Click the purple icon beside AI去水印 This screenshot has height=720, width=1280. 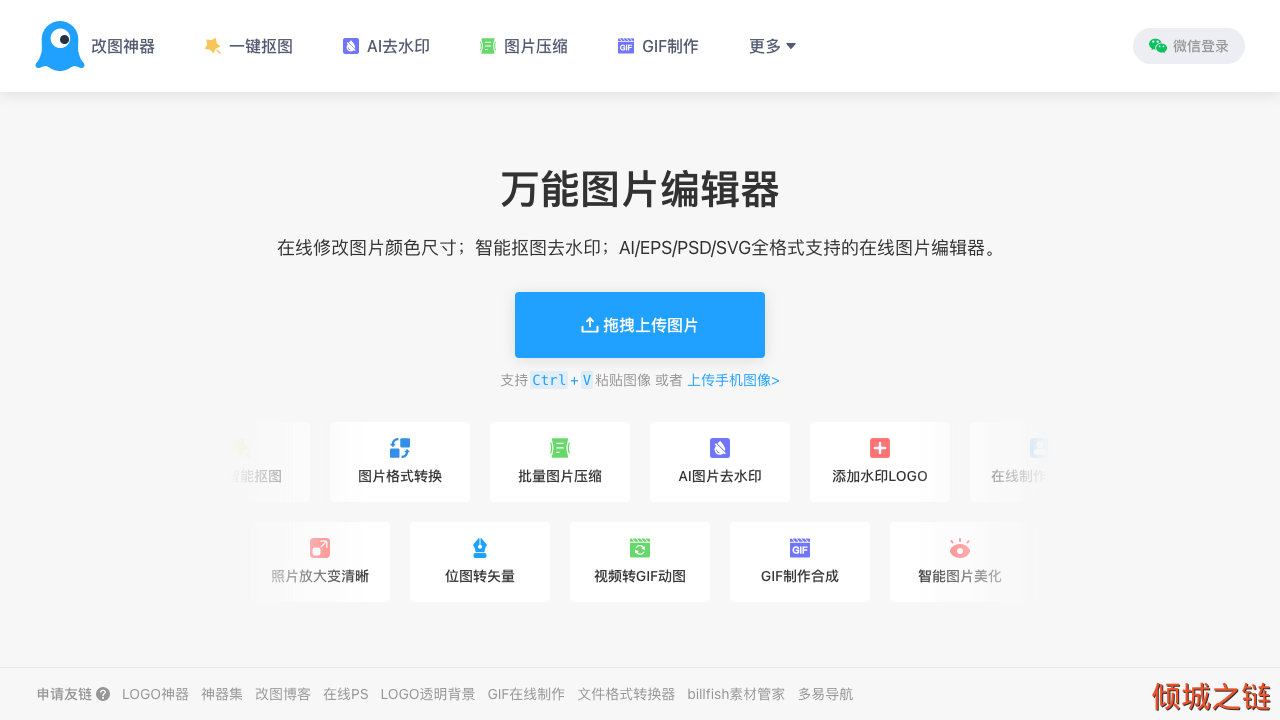click(x=351, y=46)
